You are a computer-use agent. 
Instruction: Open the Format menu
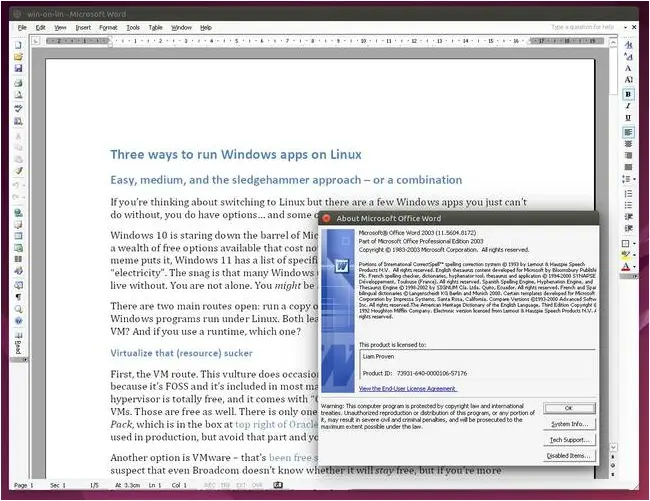pos(108,27)
